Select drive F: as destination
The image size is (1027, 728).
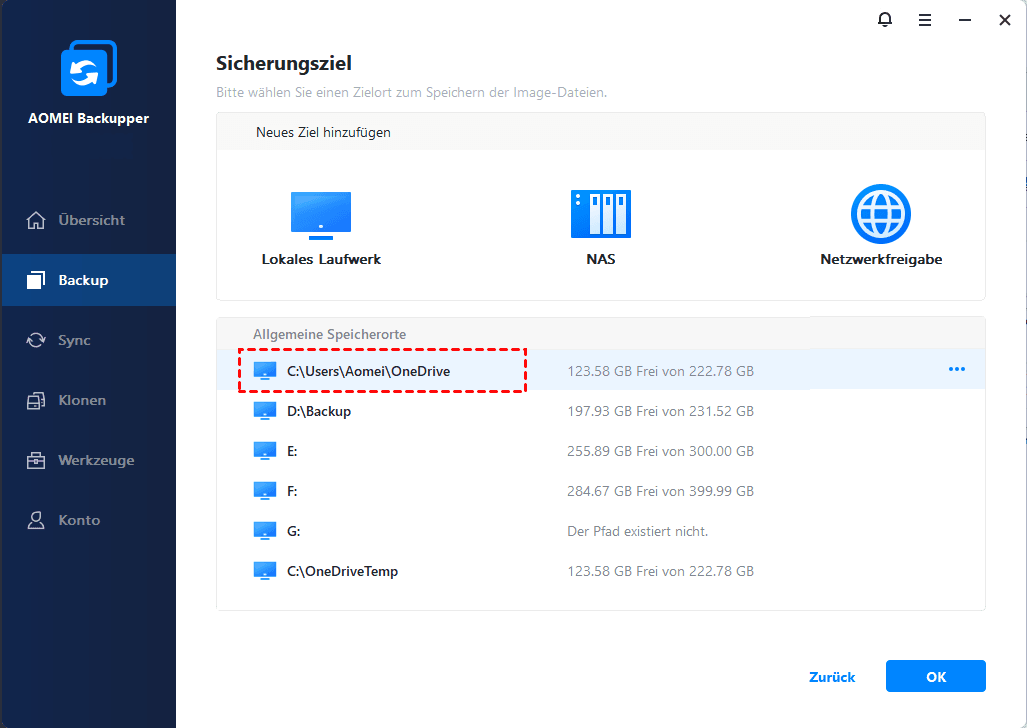[601, 491]
